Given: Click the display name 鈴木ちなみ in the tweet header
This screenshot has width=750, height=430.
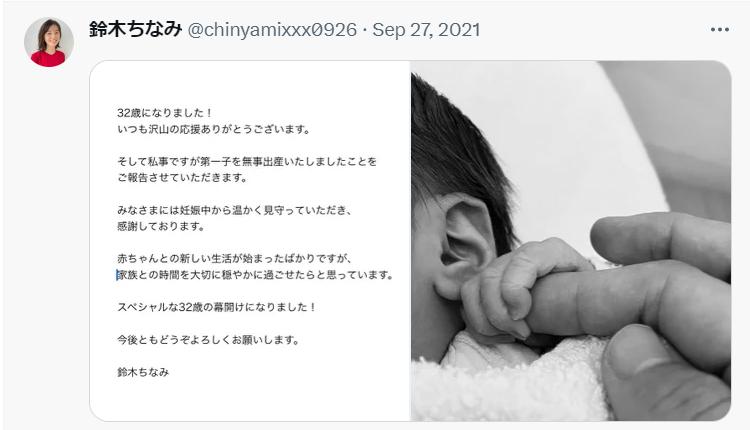Looking at the screenshot, I should click(x=135, y=30).
